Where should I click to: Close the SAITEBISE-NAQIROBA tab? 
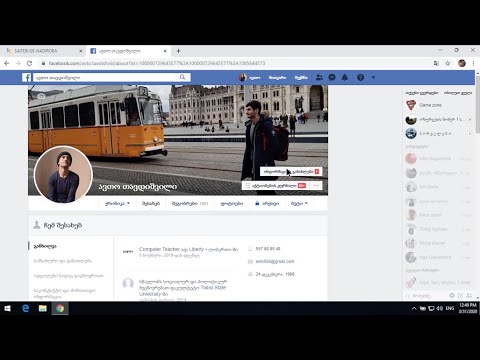(x=81, y=51)
